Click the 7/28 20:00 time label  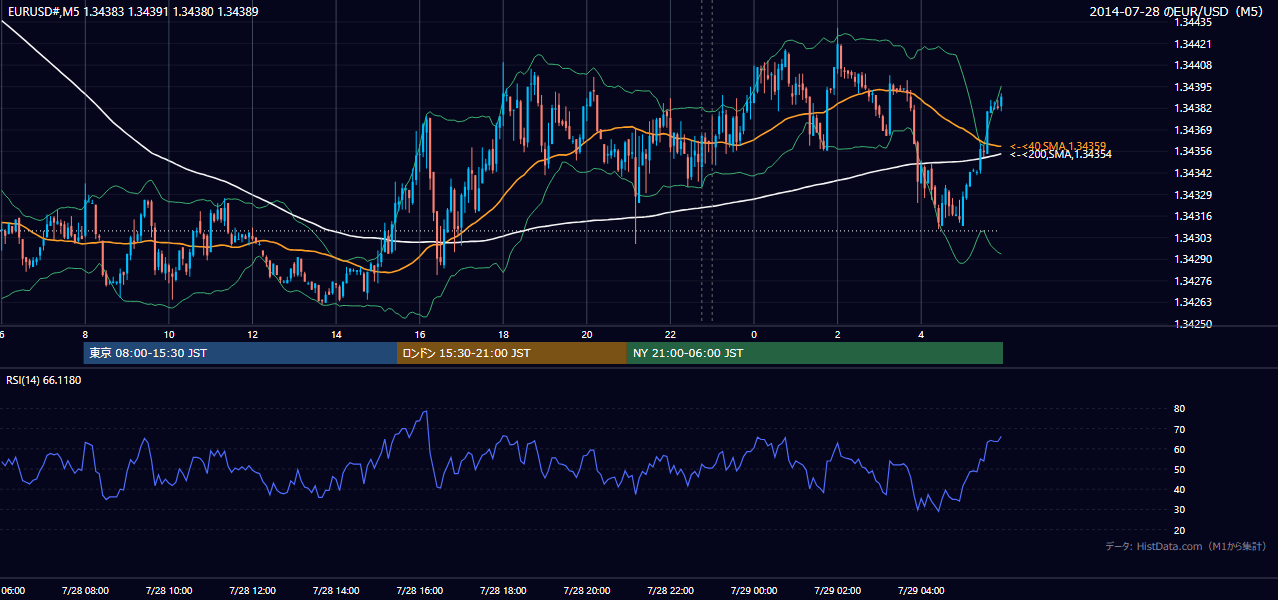587,591
